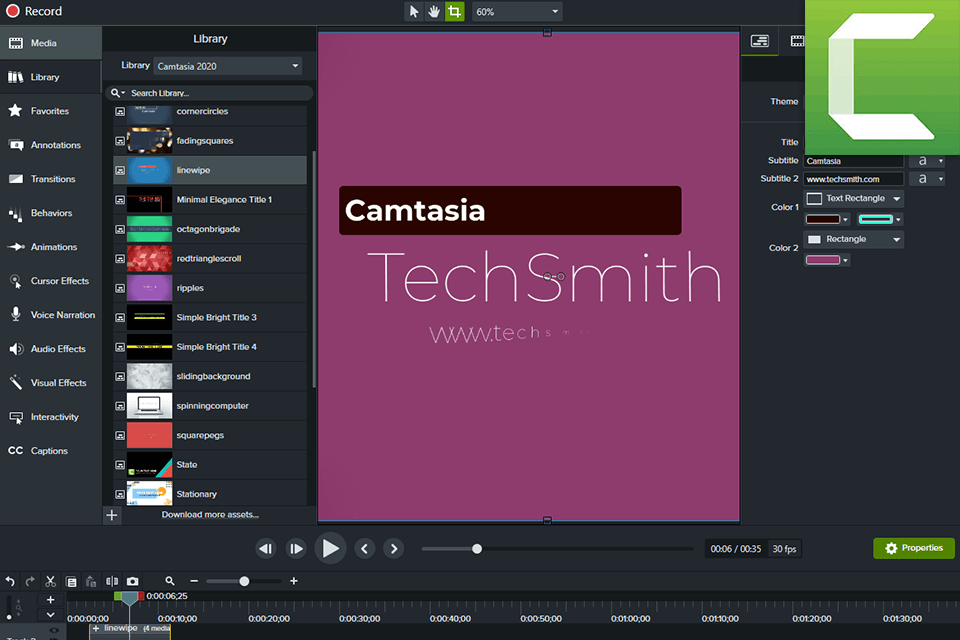Screen dimensions: 960x640
Task: Click the Cut scissors icon above timeline
Action: (x=50, y=581)
